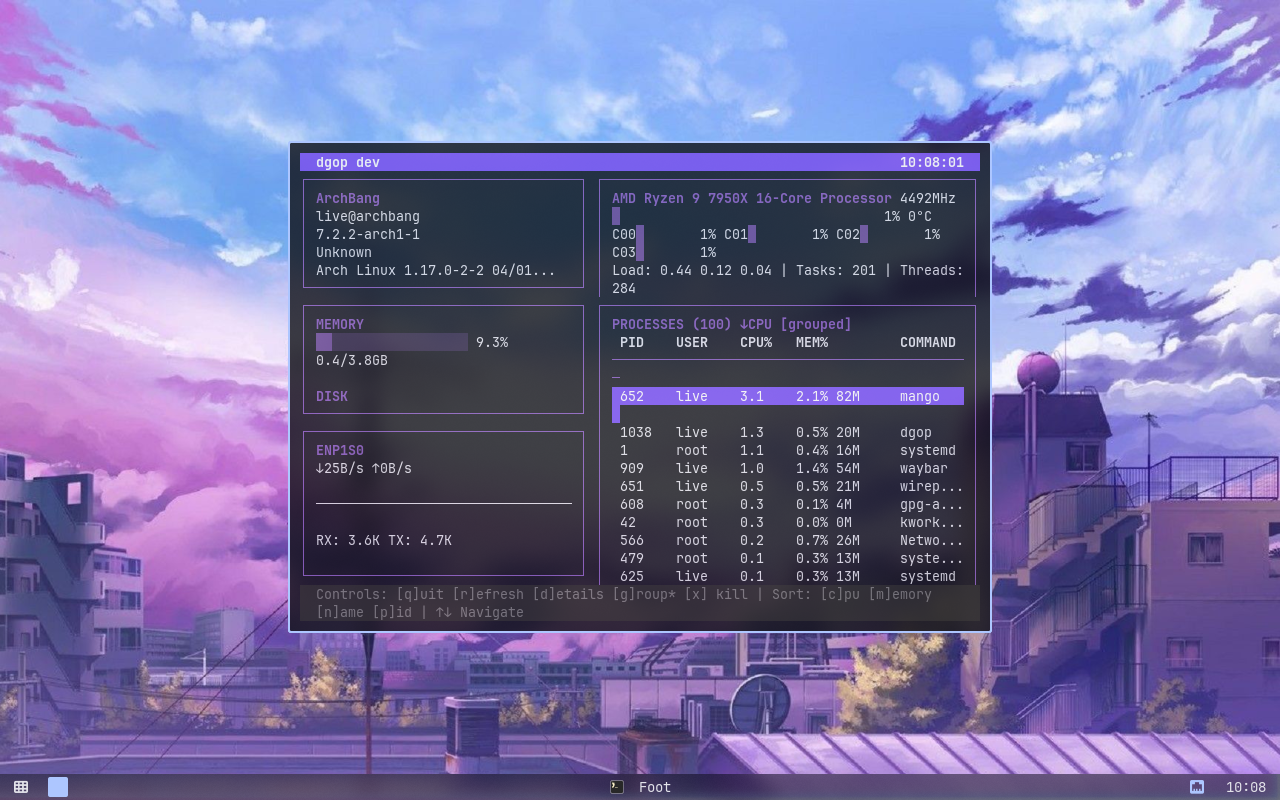The height and width of the screenshot is (800, 1280).
Task: Click the Foot window label in taskbar
Action: coord(655,787)
